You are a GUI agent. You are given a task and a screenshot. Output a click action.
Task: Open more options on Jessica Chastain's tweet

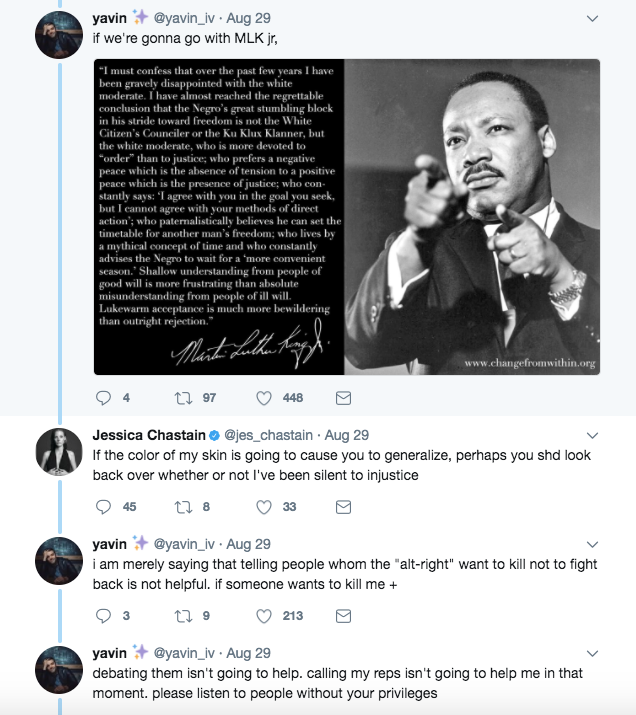click(592, 435)
